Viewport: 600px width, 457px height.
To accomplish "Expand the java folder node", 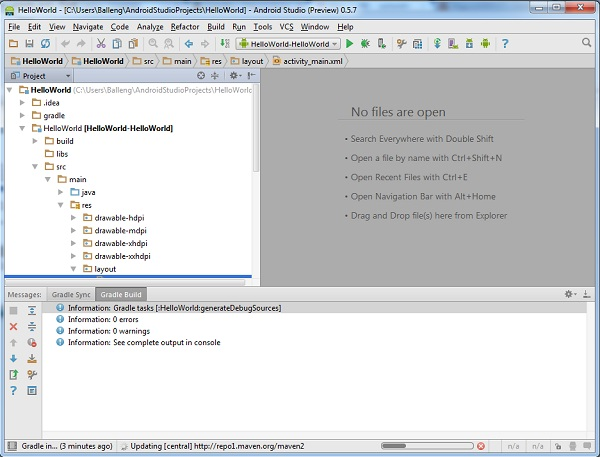I will 59,191.
